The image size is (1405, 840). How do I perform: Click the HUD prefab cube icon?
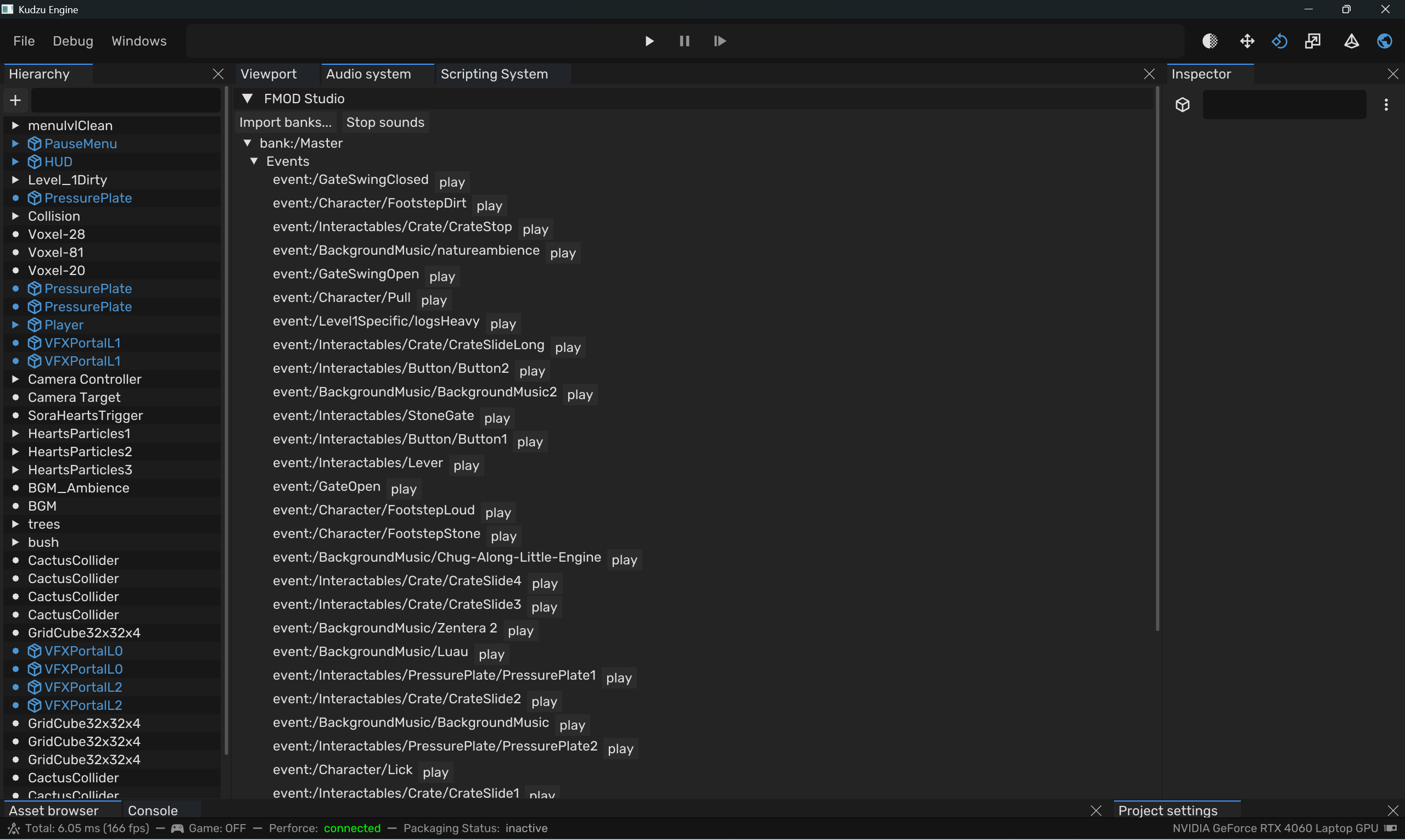coord(35,162)
